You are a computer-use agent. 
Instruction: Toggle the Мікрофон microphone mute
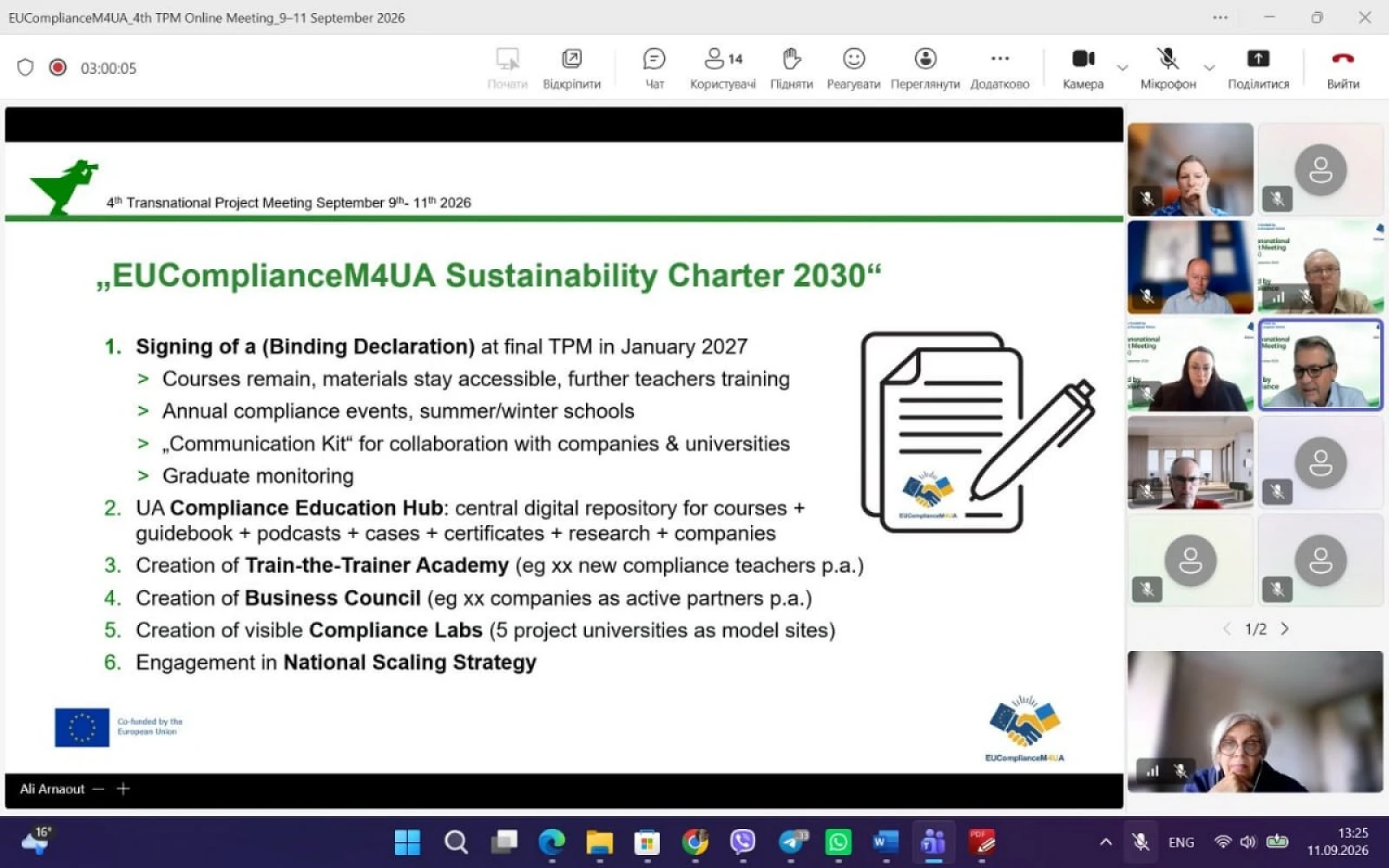(x=1168, y=68)
